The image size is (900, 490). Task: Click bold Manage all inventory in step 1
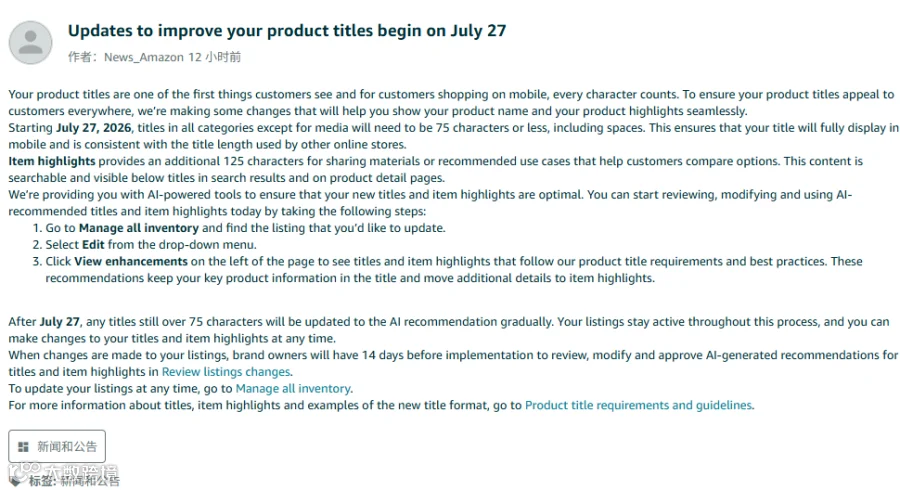(x=139, y=228)
